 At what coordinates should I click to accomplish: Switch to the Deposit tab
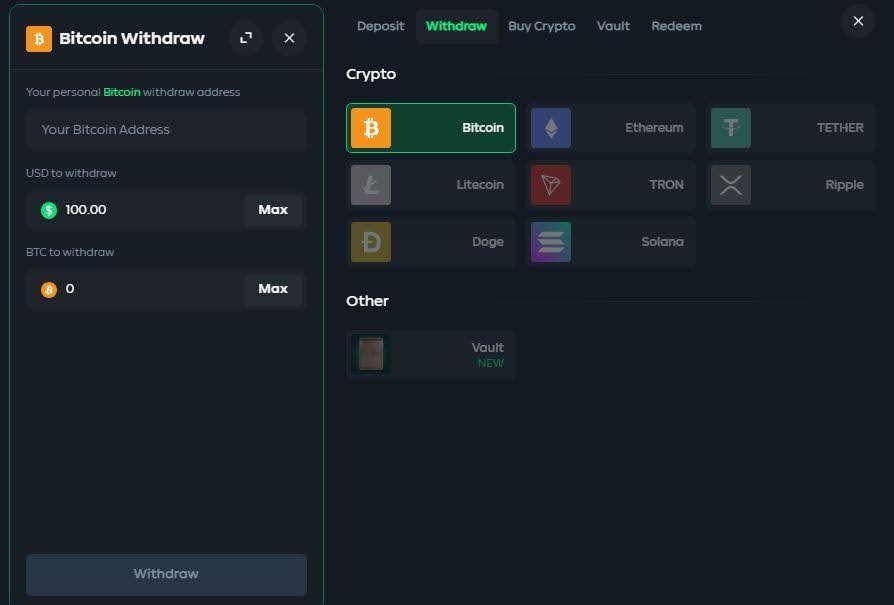(x=380, y=26)
